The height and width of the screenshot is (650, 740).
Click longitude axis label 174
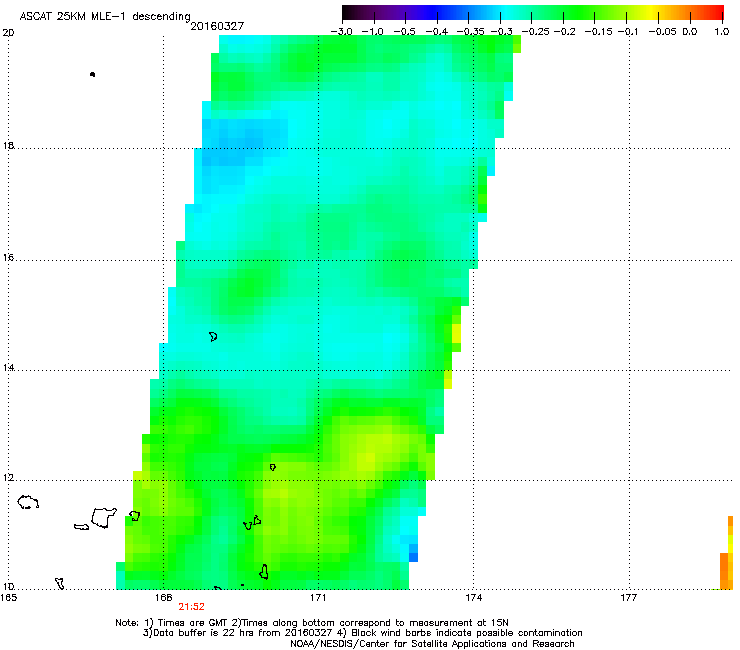point(473,598)
